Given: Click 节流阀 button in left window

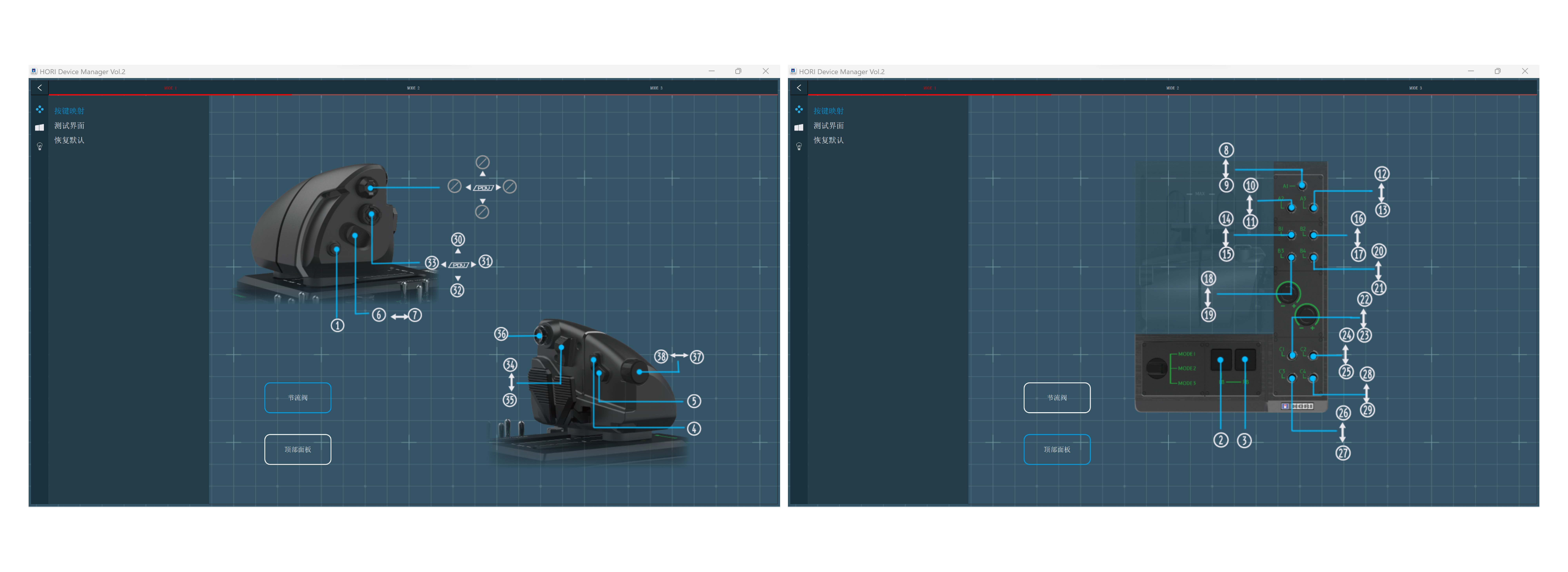Looking at the screenshot, I should click(x=298, y=398).
